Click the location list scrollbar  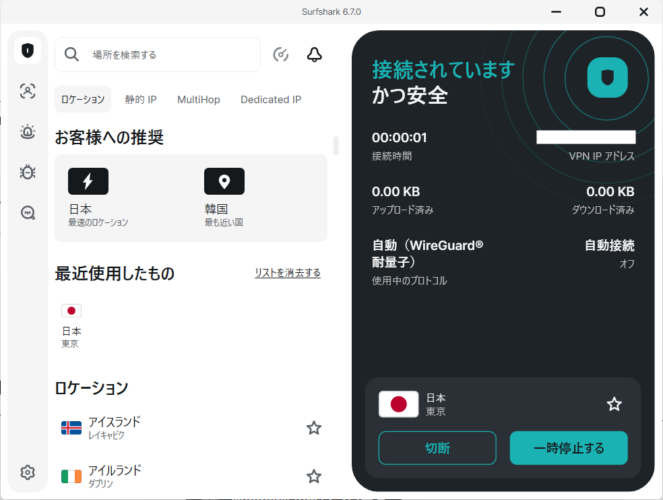(336, 145)
